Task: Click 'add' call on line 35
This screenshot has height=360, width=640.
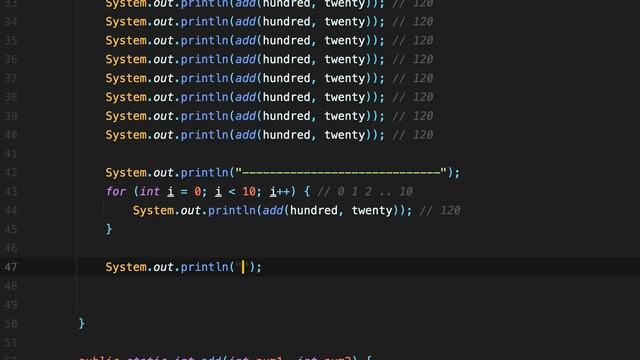Action: click(246, 40)
